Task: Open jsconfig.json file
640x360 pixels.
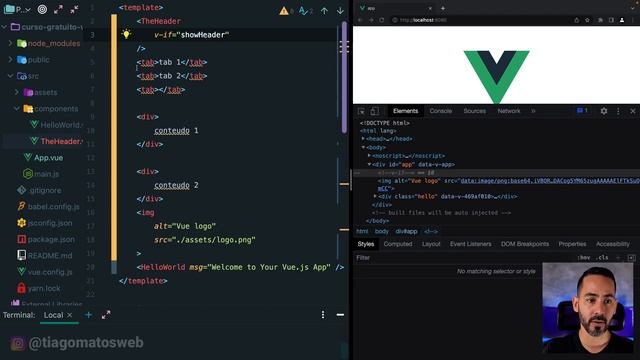Action: point(44,223)
